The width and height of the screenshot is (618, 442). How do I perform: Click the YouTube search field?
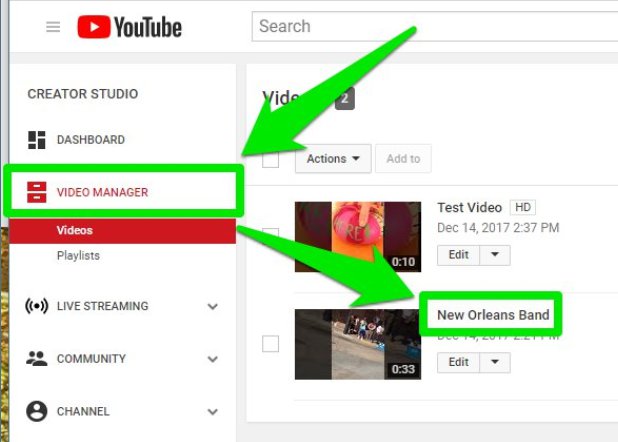[x=435, y=26]
